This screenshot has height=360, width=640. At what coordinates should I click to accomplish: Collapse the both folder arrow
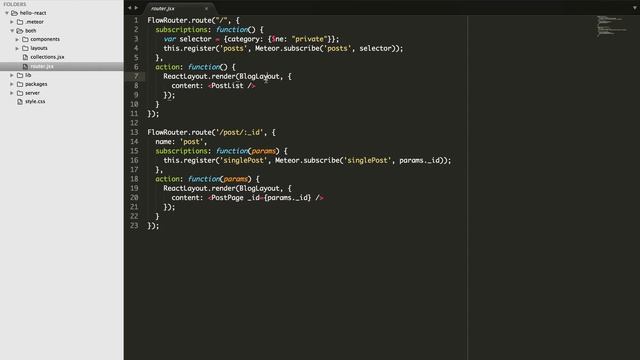pos(12,31)
